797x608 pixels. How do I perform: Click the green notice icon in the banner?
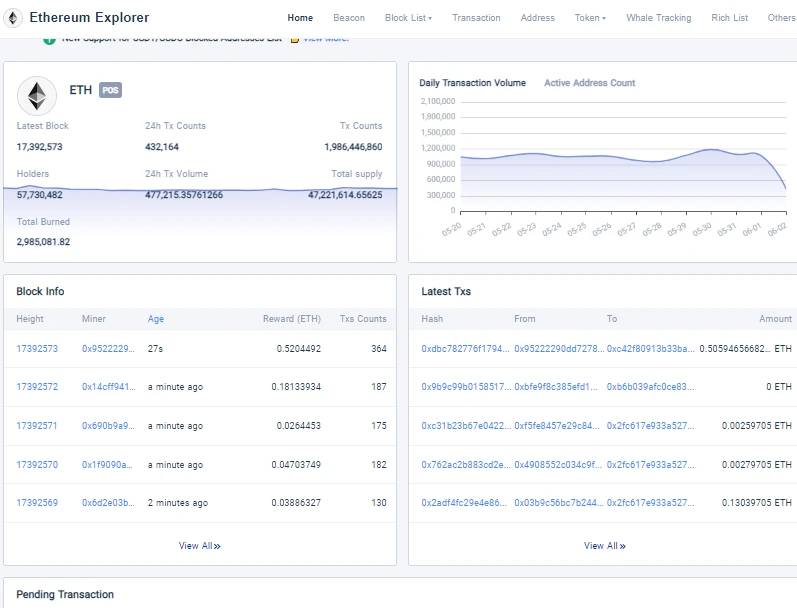(49, 39)
